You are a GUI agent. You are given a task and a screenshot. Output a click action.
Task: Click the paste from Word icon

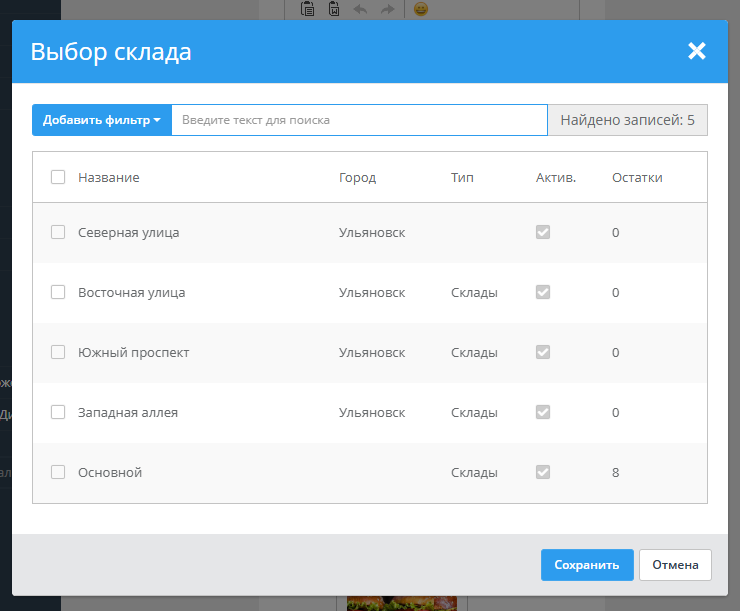tap(334, 9)
